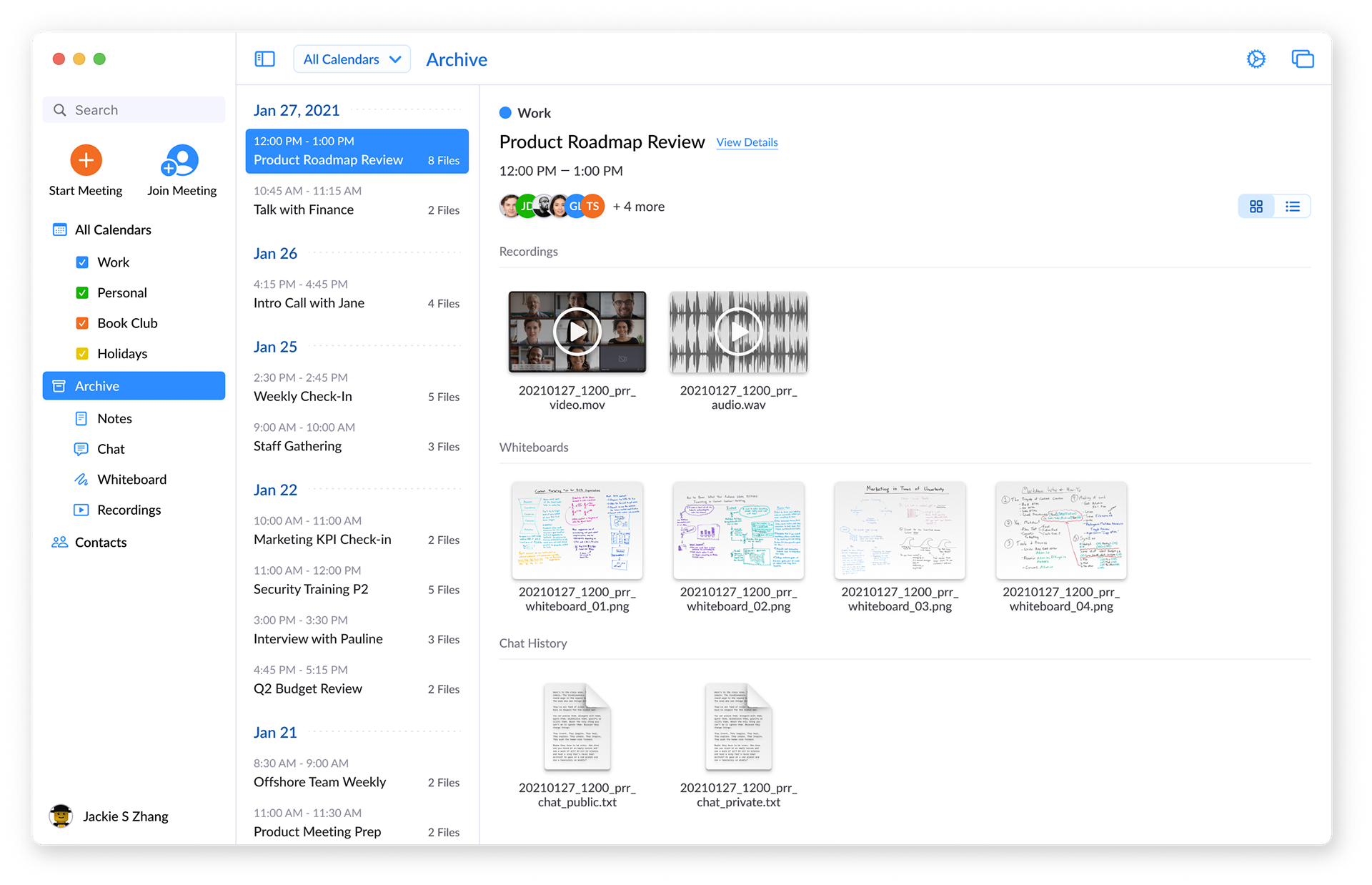Select the Product Roadmap Review meeting

point(357,151)
